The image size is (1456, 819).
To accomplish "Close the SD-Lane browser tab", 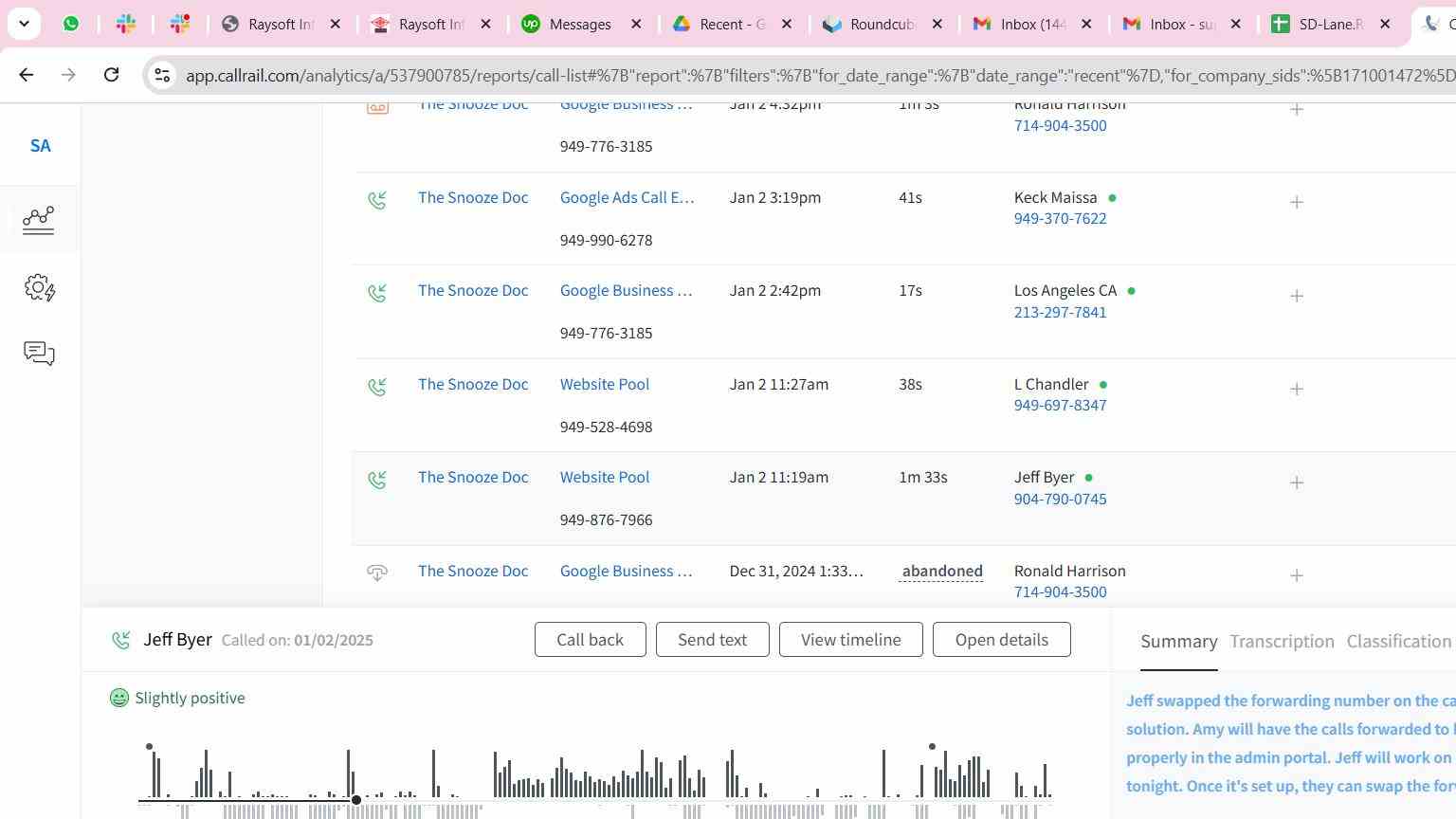I will coord(1385,24).
